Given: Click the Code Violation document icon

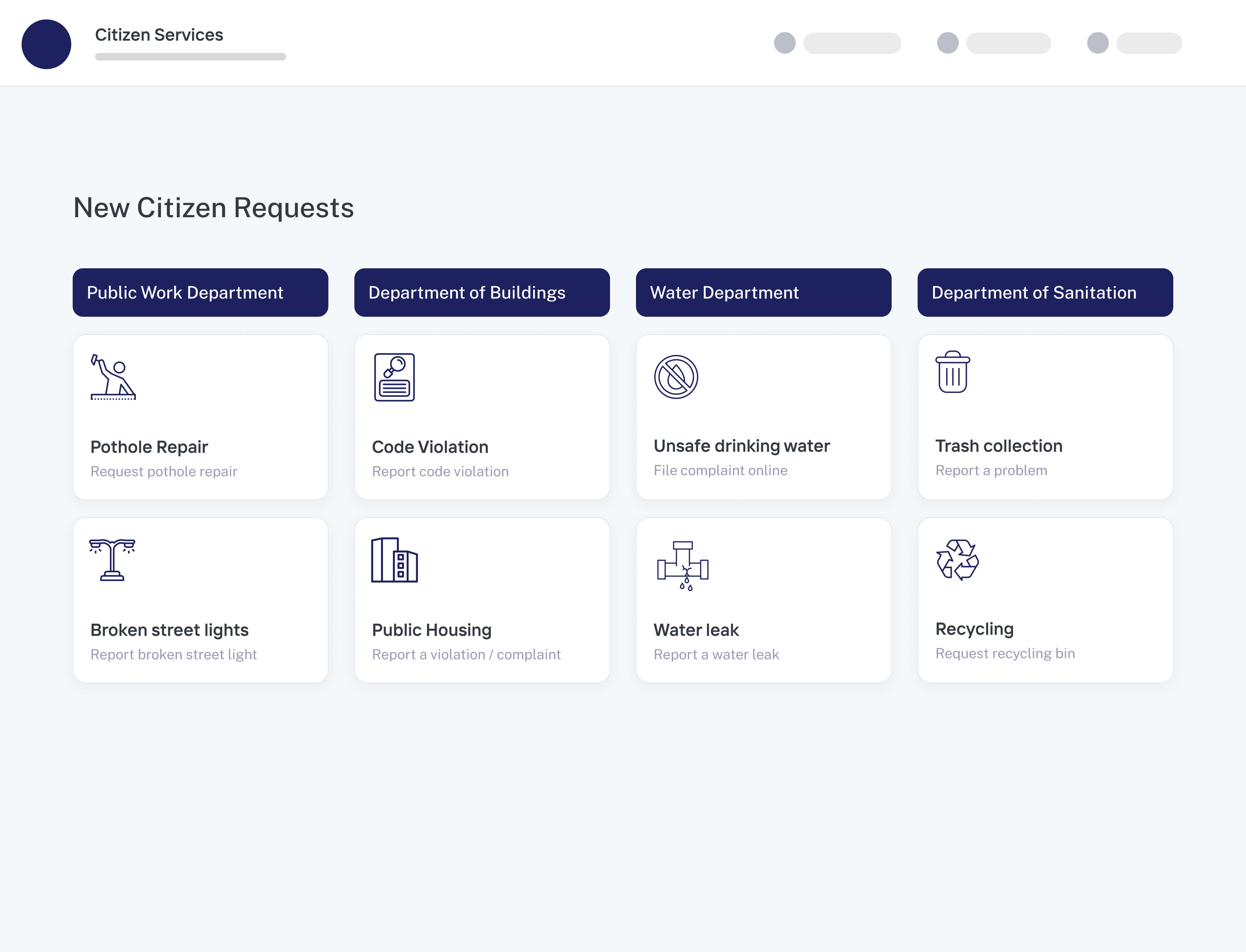Looking at the screenshot, I should tap(394, 378).
